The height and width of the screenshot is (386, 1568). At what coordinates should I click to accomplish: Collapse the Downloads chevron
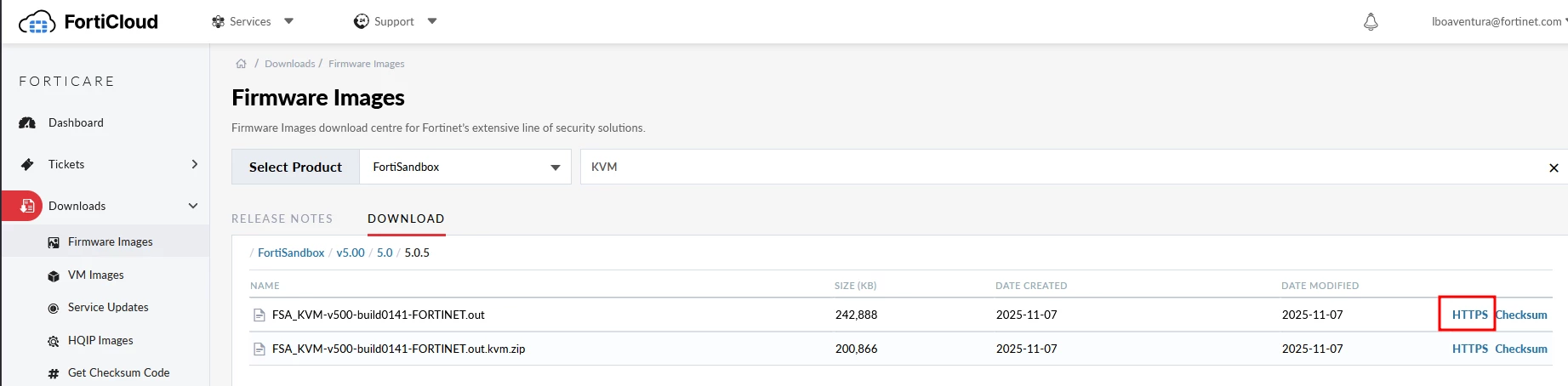193,206
